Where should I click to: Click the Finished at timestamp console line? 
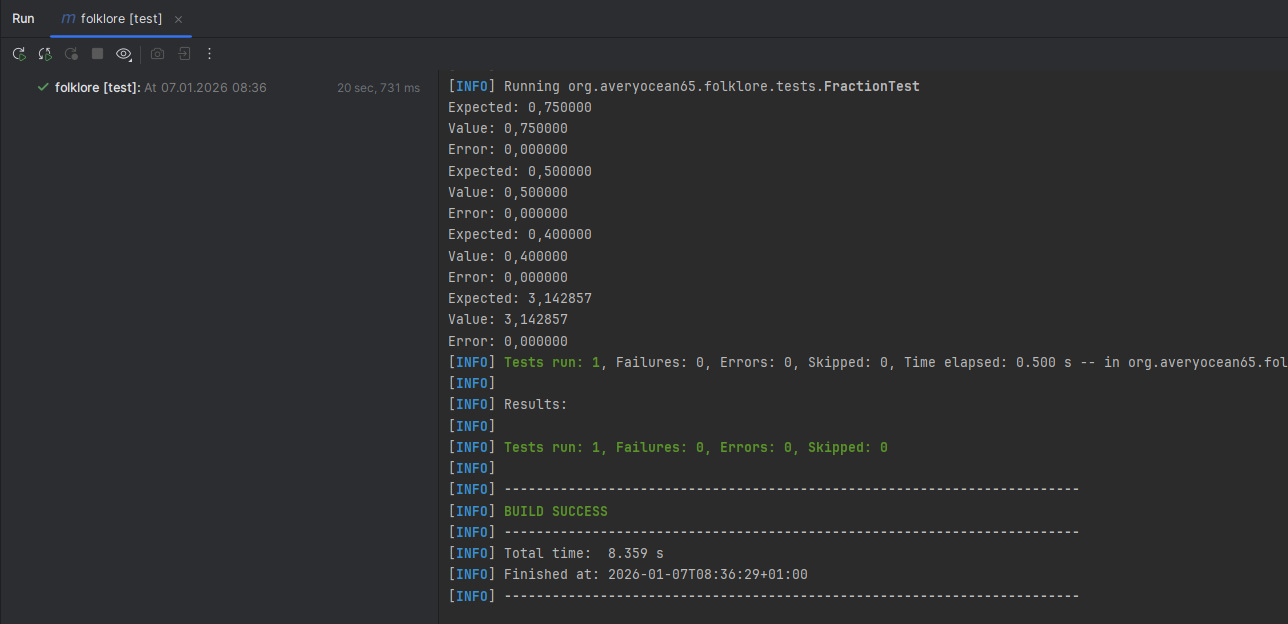655,574
